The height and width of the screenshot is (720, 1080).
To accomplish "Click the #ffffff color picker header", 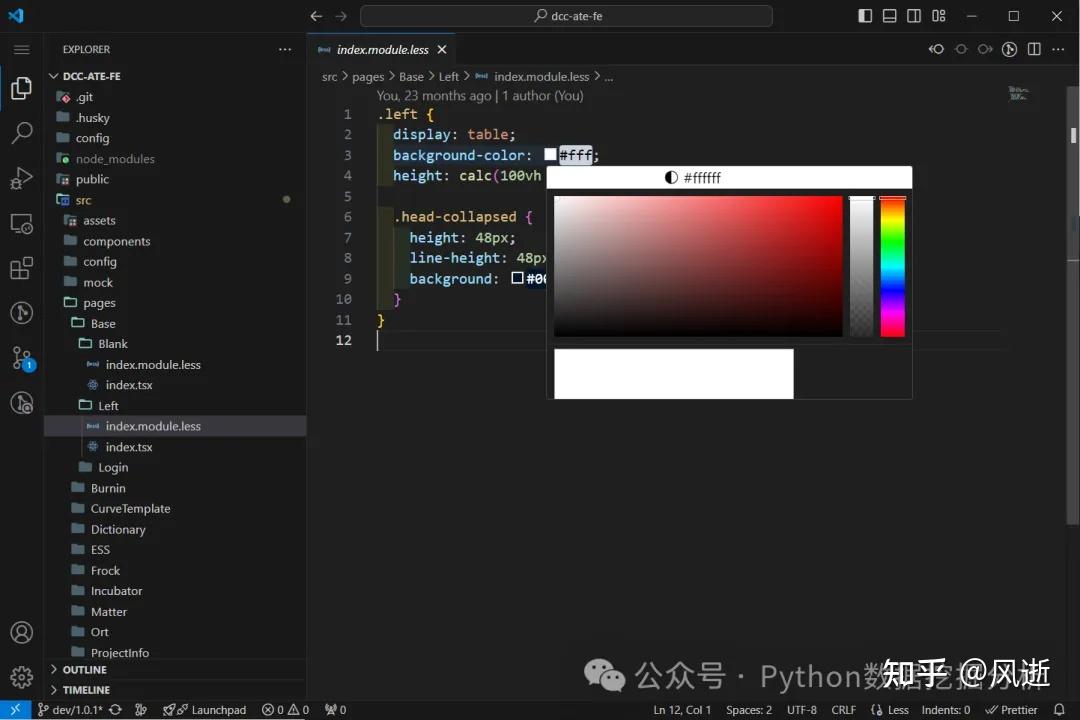I will pyautogui.click(x=729, y=177).
